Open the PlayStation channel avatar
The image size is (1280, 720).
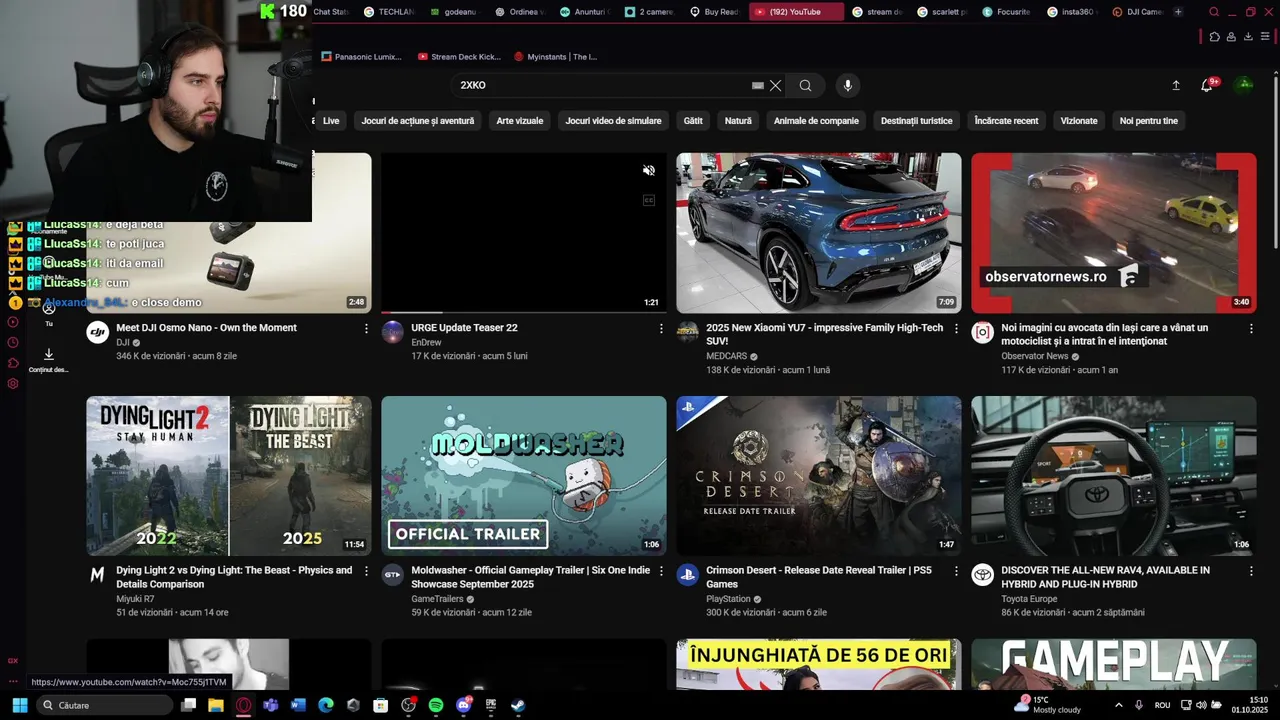(x=687, y=575)
